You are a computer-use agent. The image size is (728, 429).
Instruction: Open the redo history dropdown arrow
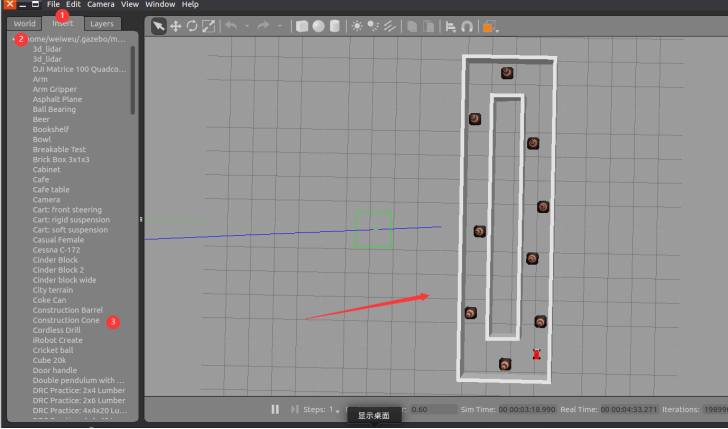tap(280, 26)
